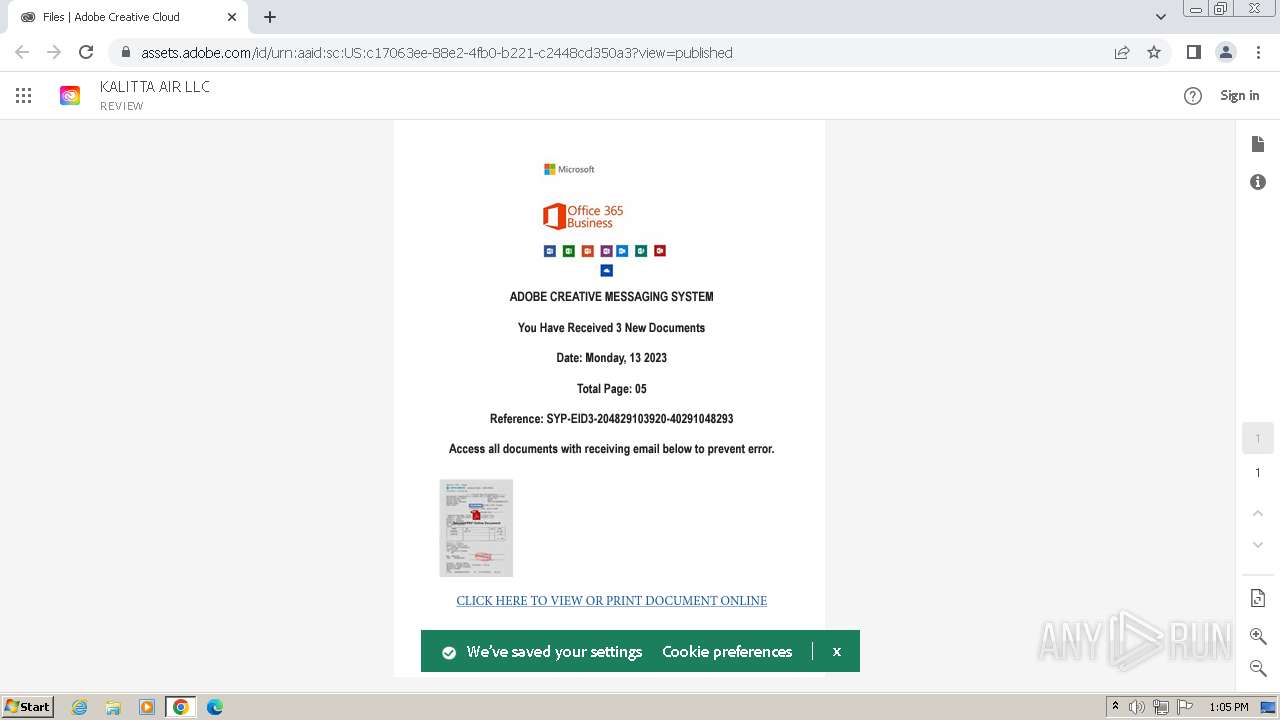
Task: Click the address bar URL
Action: coord(437,53)
